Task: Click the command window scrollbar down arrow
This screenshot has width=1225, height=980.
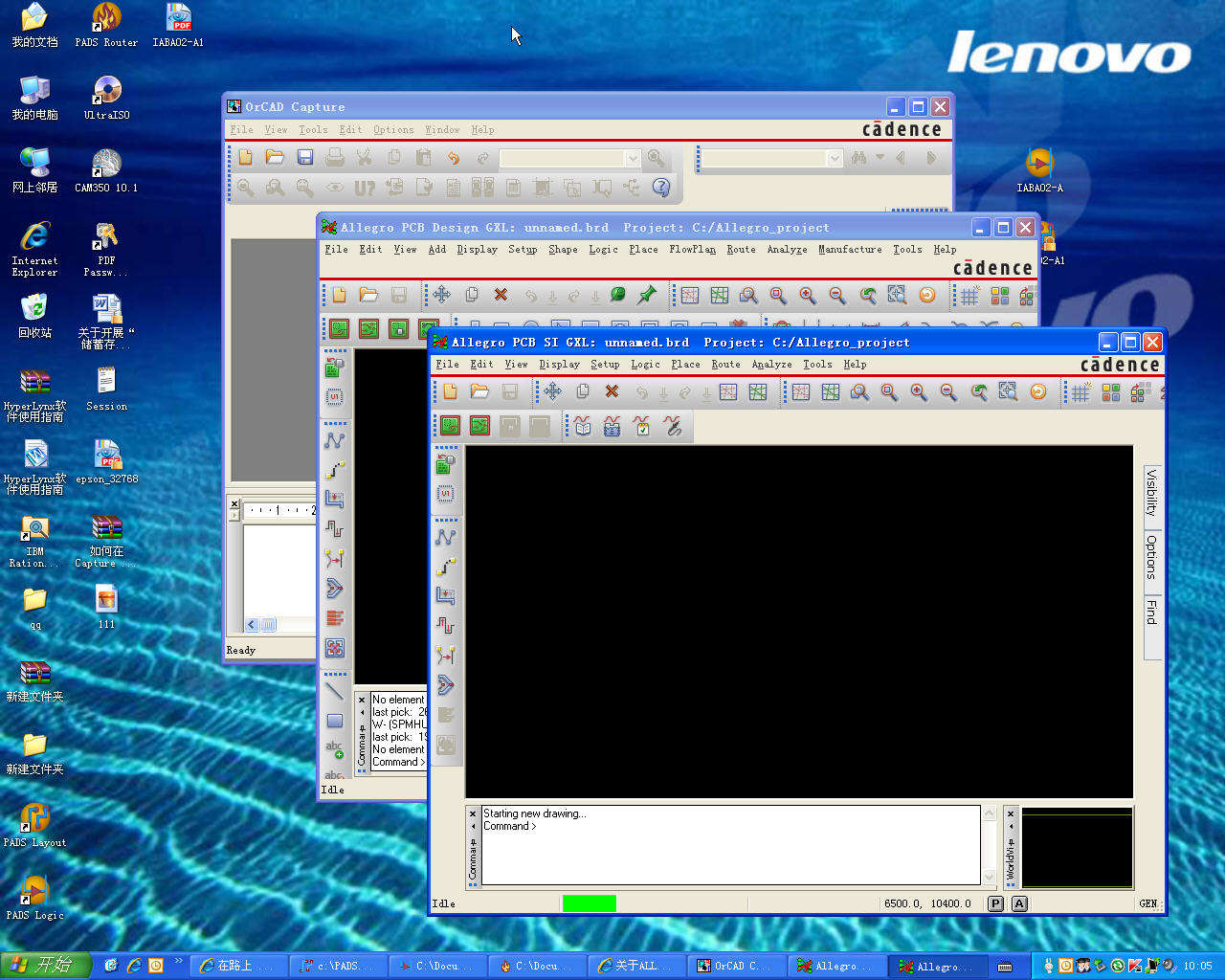Action: [x=990, y=878]
